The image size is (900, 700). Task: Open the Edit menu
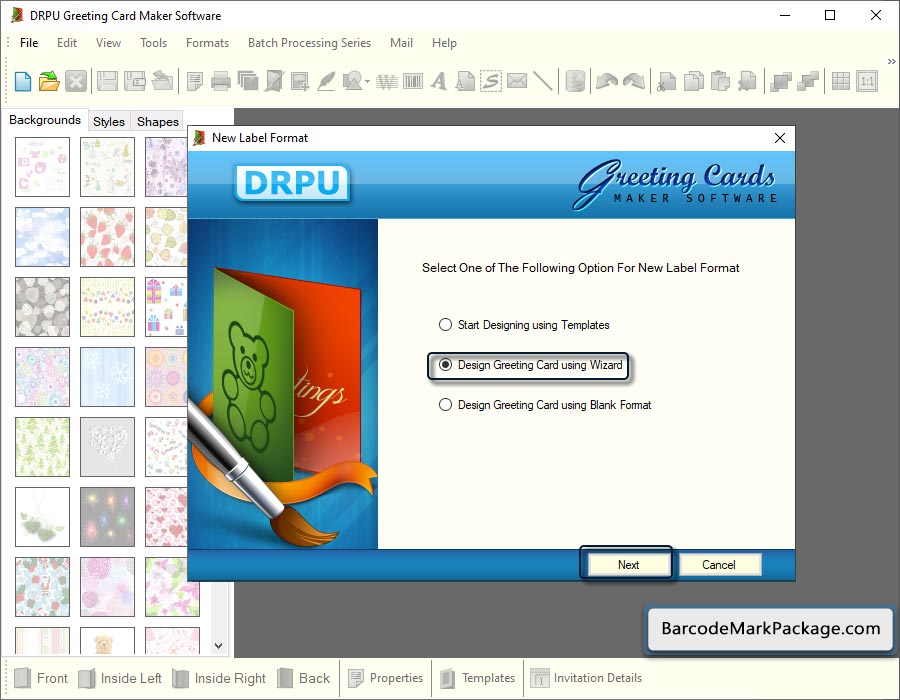pyautogui.click(x=67, y=42)
